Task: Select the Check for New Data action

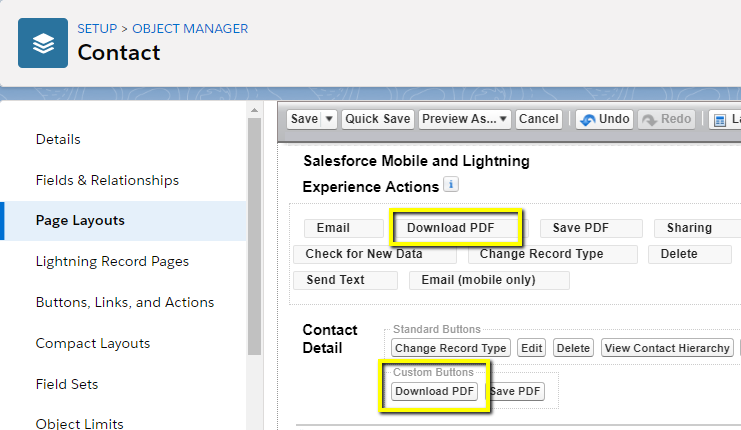Action: point(375,254)
